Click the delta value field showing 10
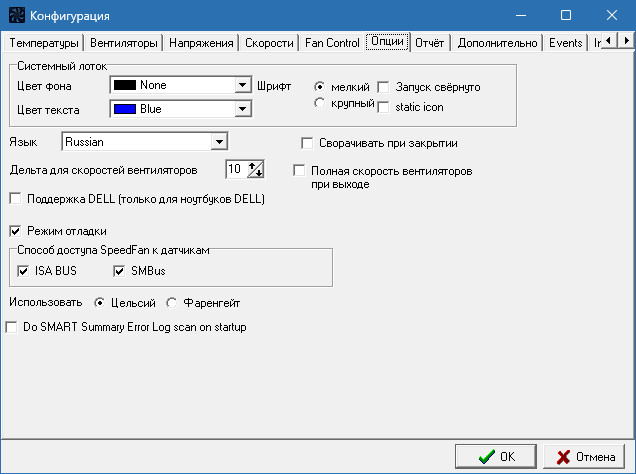This screenshot has height=474, width=636. pyautogui.click(x=236, y=169)
